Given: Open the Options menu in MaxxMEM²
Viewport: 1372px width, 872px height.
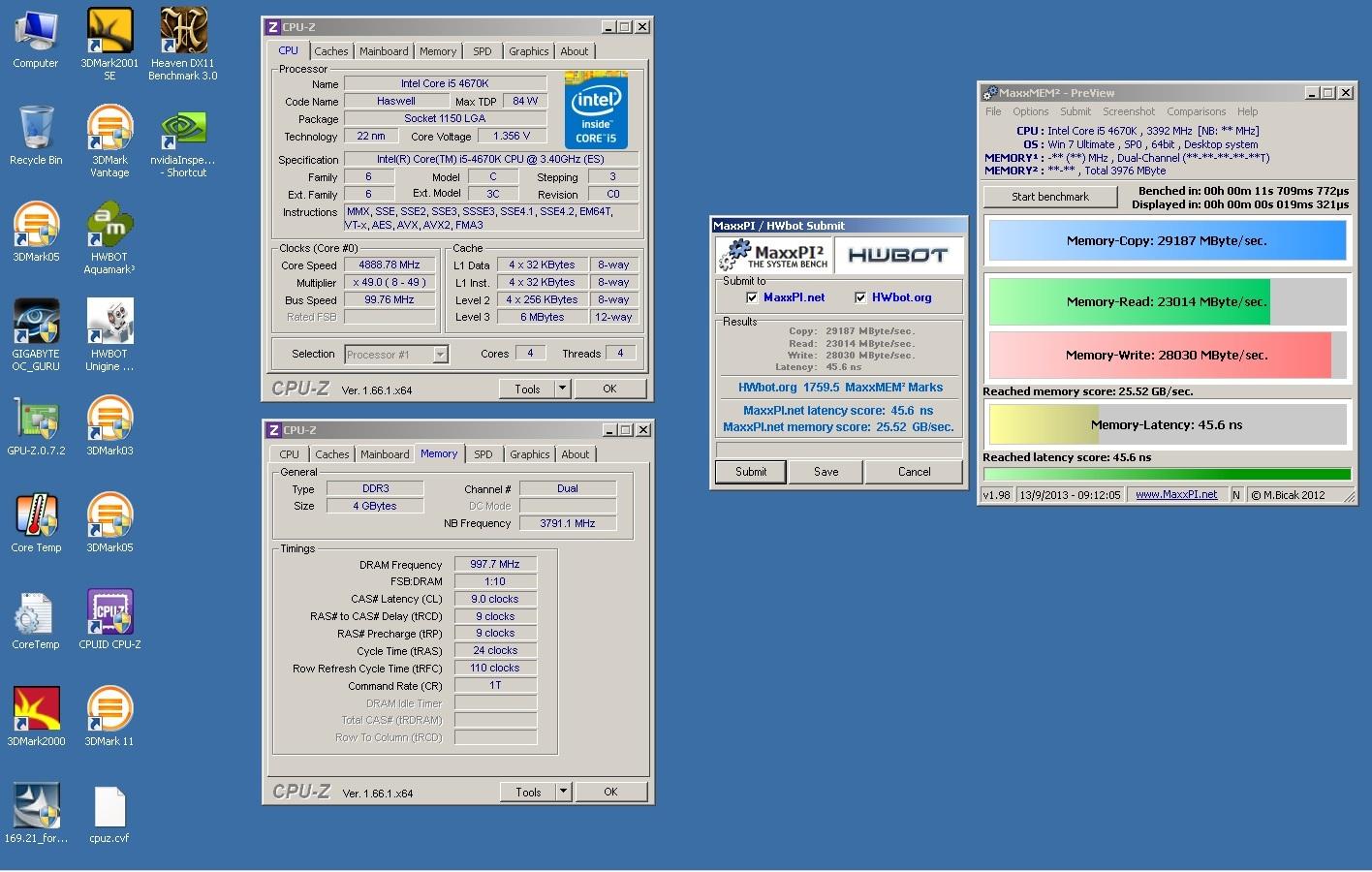Looking at the screenshot, I should [x=1031, y=111].
